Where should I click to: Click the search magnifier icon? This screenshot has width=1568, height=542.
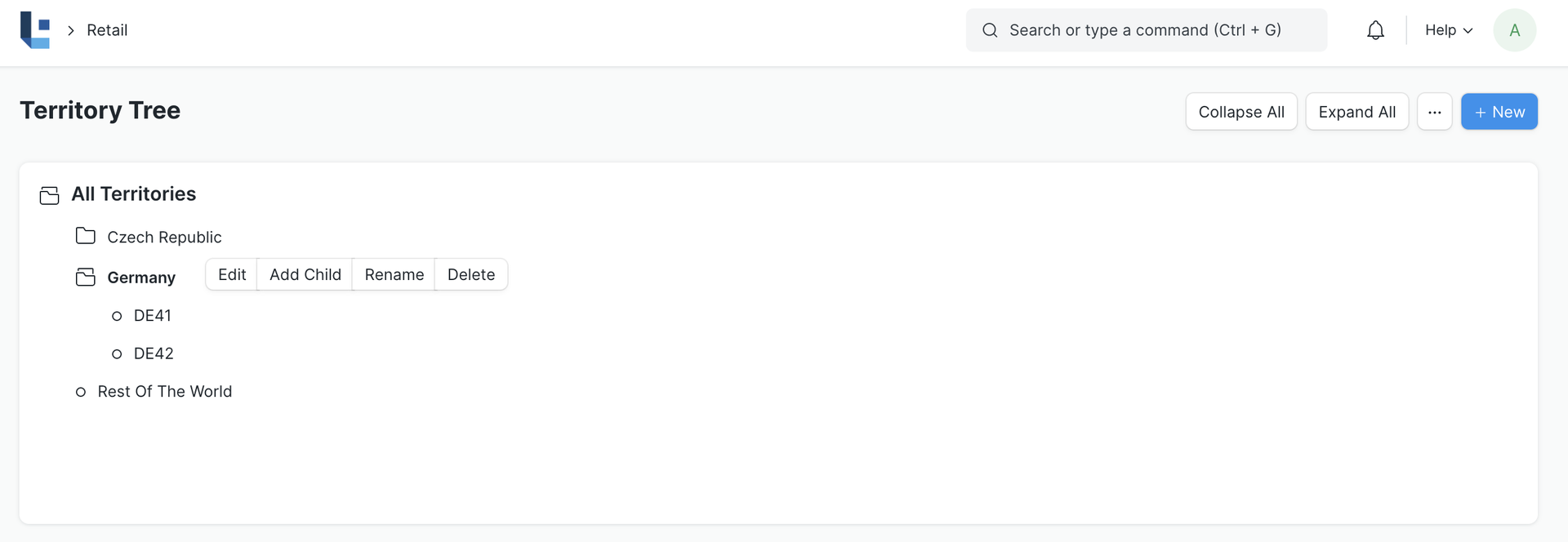coord(990,30)
